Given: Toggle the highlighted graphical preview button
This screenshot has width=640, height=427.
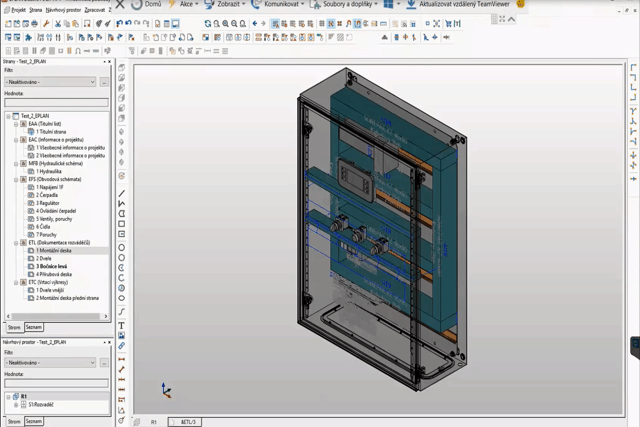Looking at the screenshot, I should click(x=175, y=24).
